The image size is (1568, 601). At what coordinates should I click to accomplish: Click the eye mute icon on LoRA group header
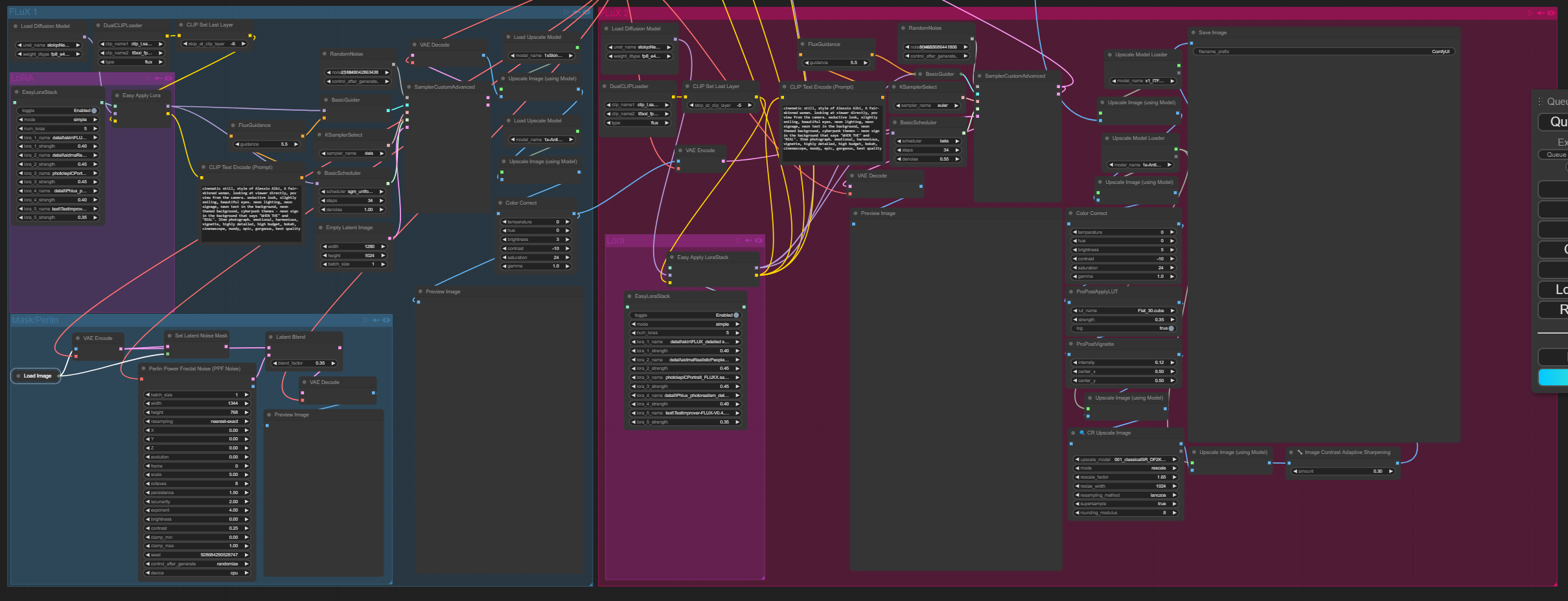168,78
